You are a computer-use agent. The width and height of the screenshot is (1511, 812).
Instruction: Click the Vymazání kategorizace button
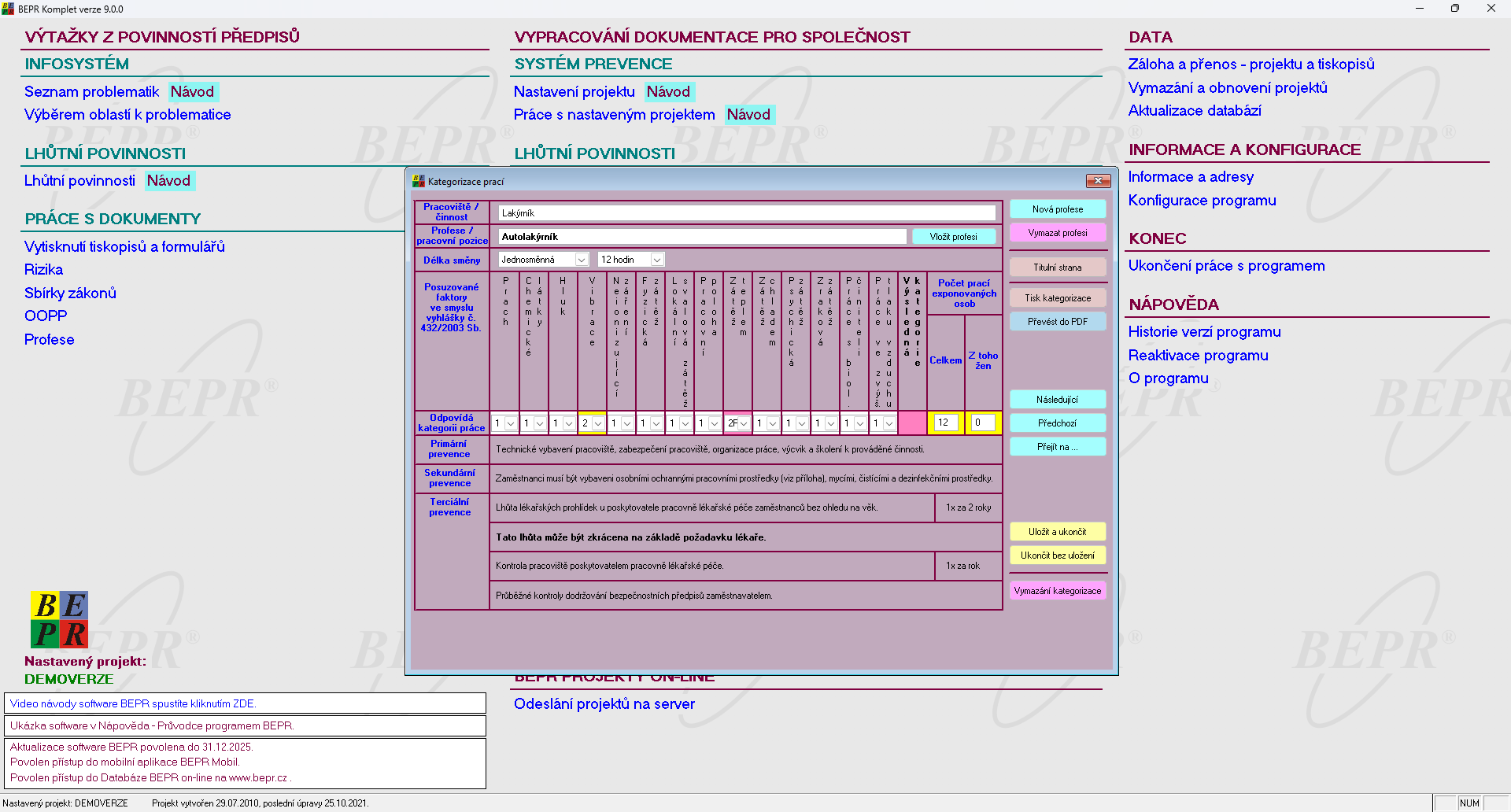point(1058,591)
